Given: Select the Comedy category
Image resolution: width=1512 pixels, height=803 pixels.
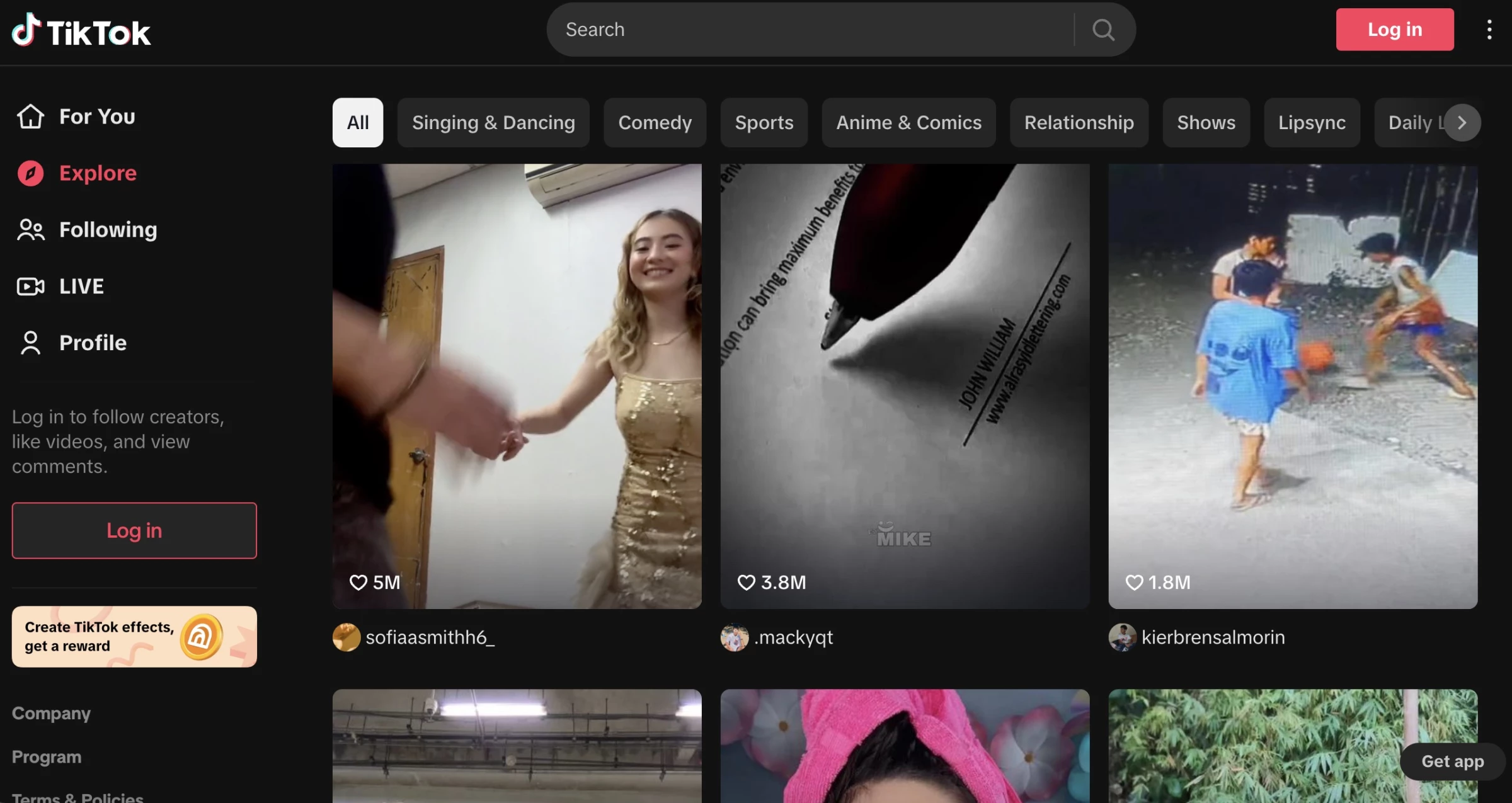Looking at the screenshot, I should (655, 122).
